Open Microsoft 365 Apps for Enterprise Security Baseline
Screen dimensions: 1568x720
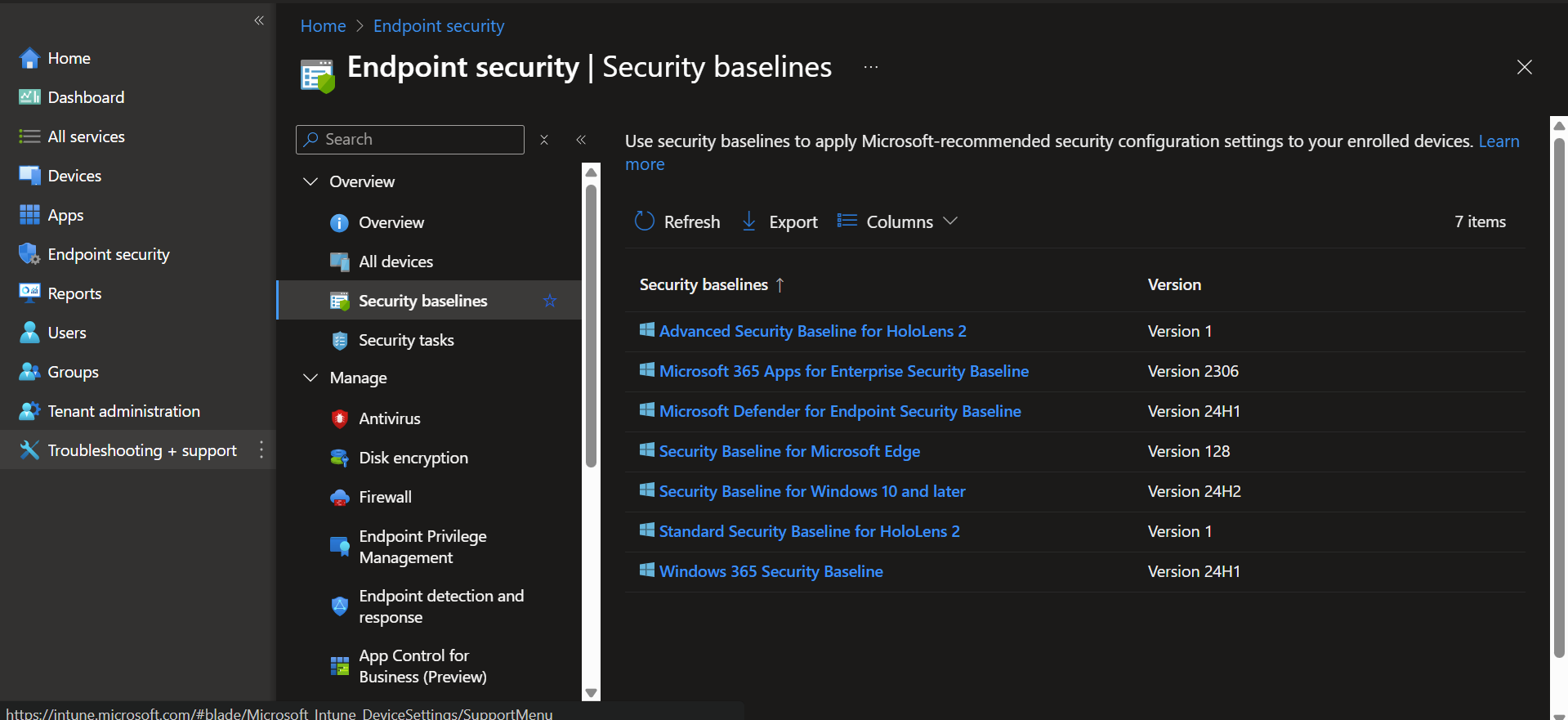click(844, 371)
